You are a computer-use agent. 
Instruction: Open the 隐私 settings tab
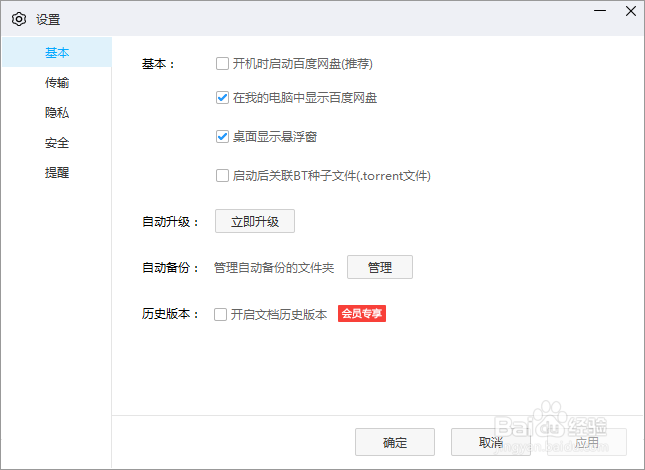57,113
